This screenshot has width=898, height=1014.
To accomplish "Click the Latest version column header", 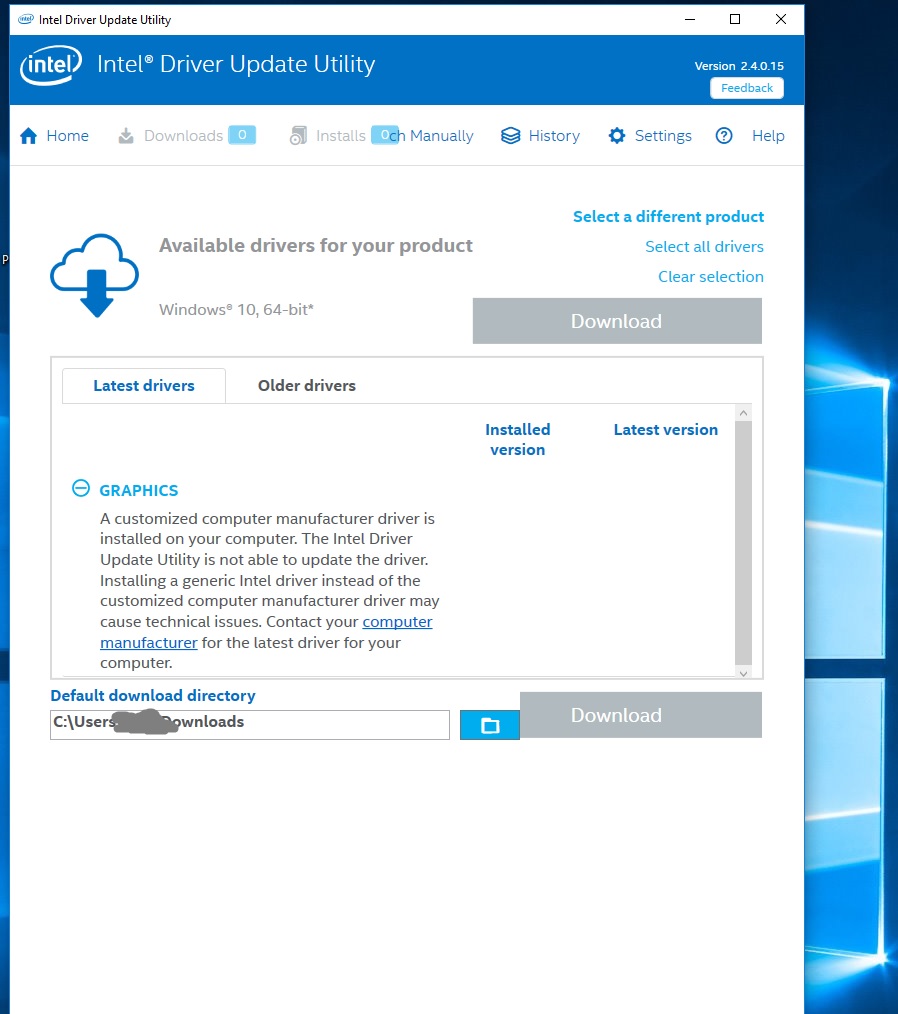I will pyautogui.click(x=665, y=429).
